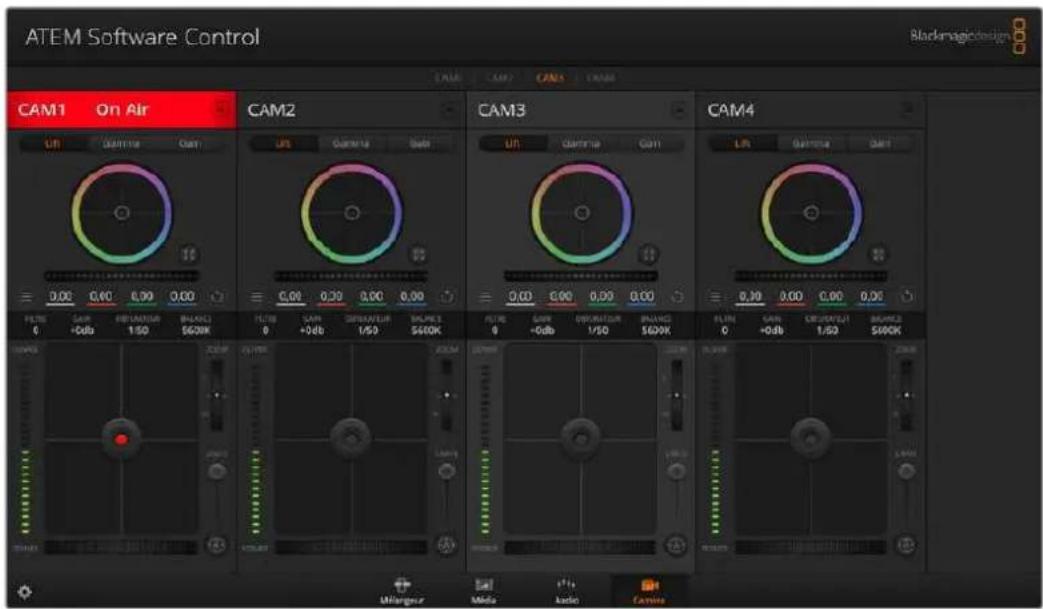Select Gamma mode for CAM1
The width and height of the screenshot is (1043, 609).
[x=121, y=144]
